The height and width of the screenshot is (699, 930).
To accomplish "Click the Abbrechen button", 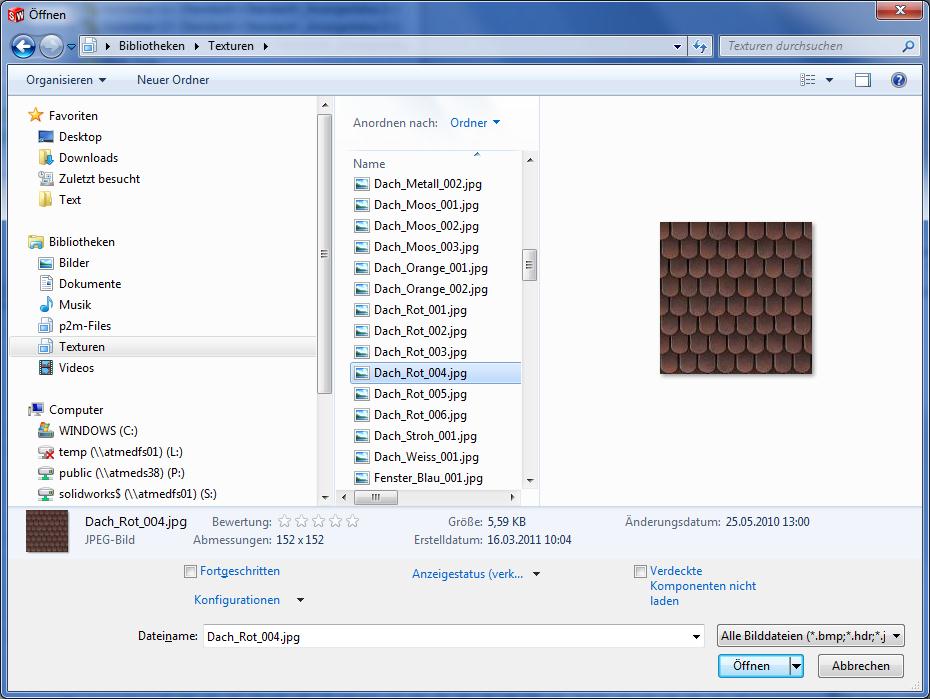I will click(860, 666).
